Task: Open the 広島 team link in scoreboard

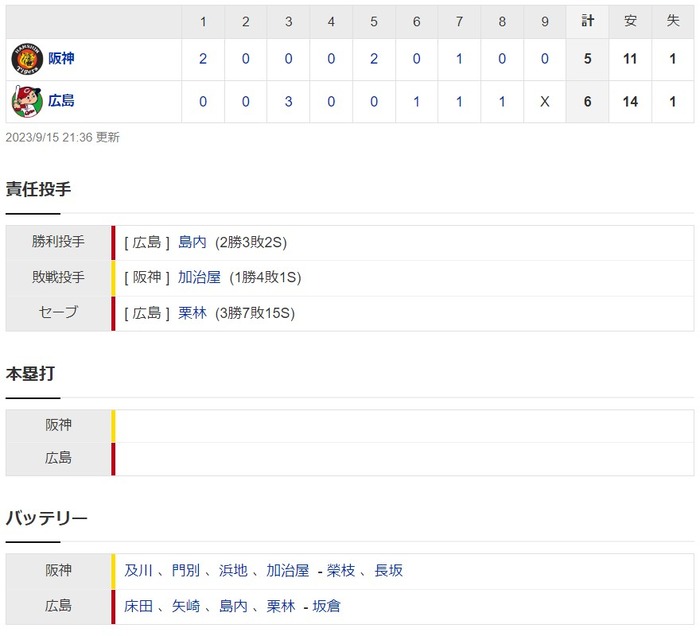Action: pos(61,101)
